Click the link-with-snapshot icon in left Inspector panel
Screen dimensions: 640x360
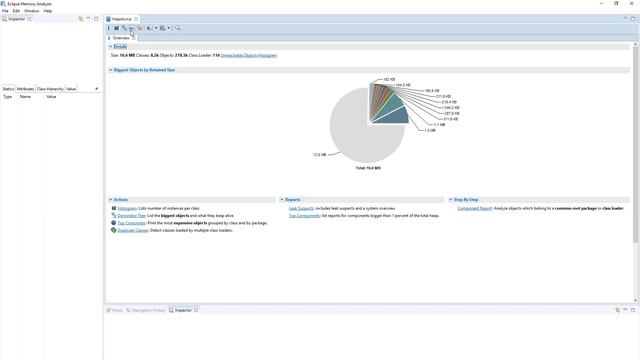point(80,19)
